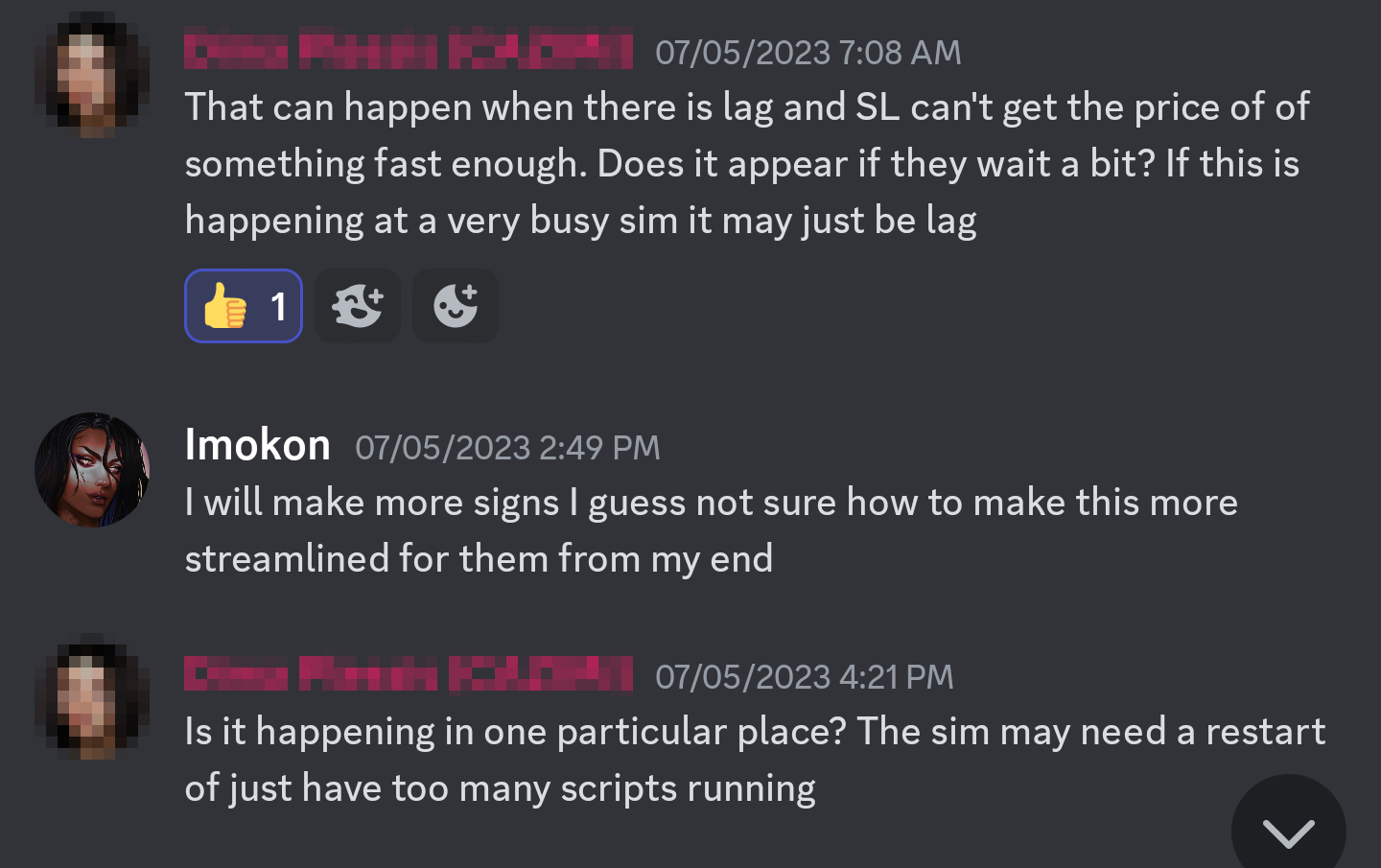The height and width of the screenshot is (868, 1381).
Task: Open pixelated avatar beside 4:21 PM message
Action: point(92,698)
